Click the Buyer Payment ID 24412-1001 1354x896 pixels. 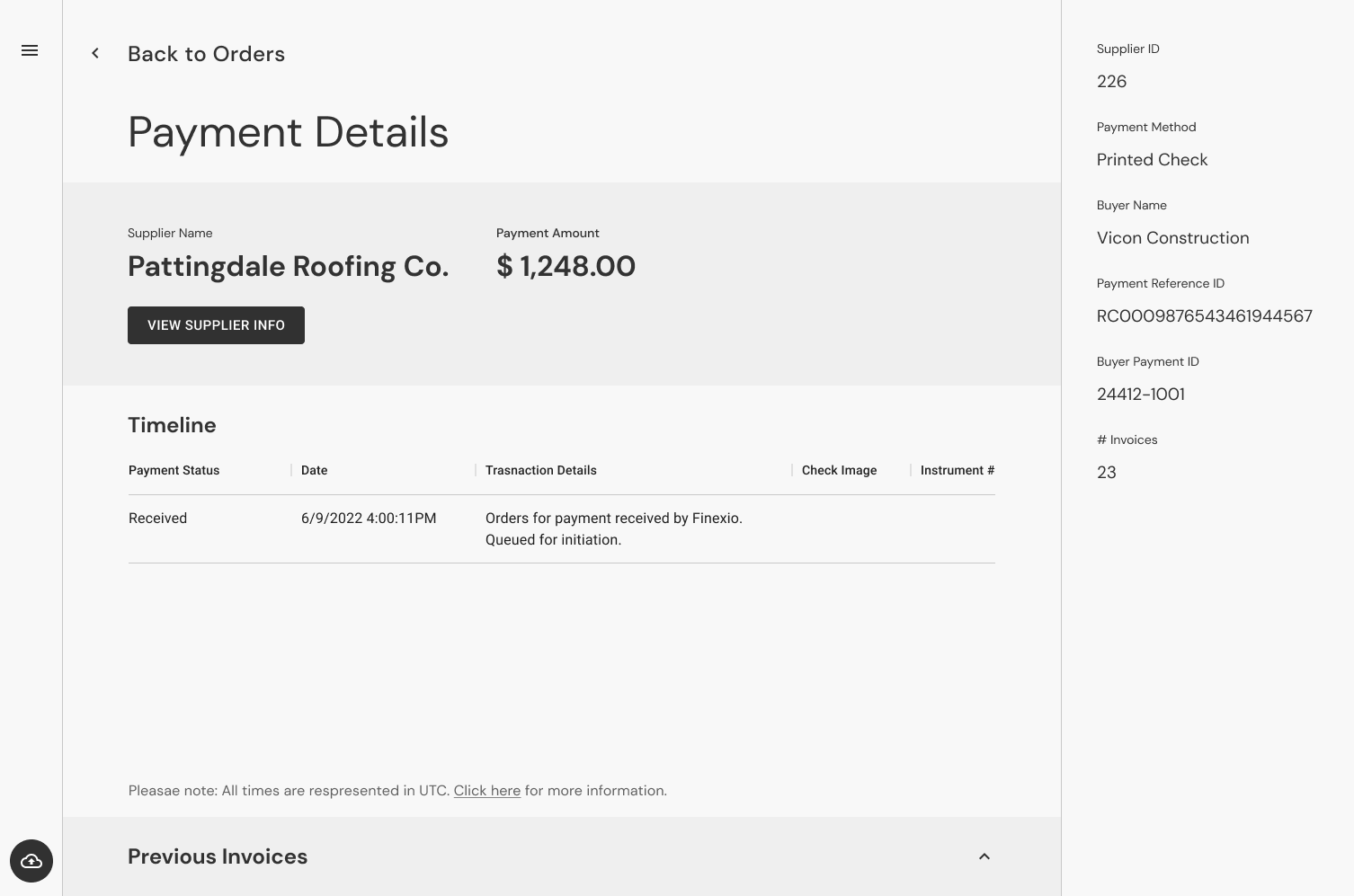(x=1140, y=395)
